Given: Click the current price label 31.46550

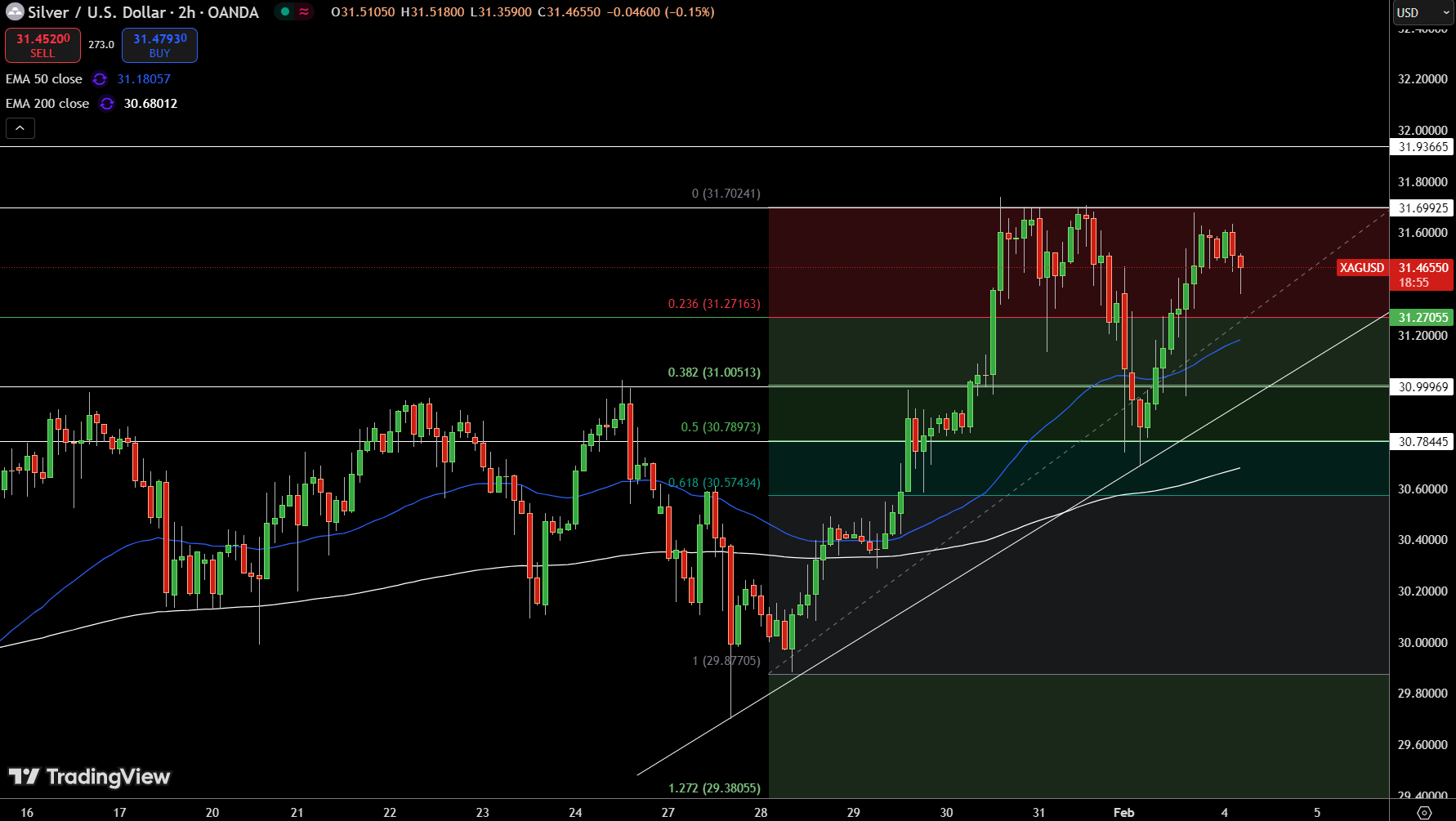Looking at the screenshot, I should (1423, 268).
